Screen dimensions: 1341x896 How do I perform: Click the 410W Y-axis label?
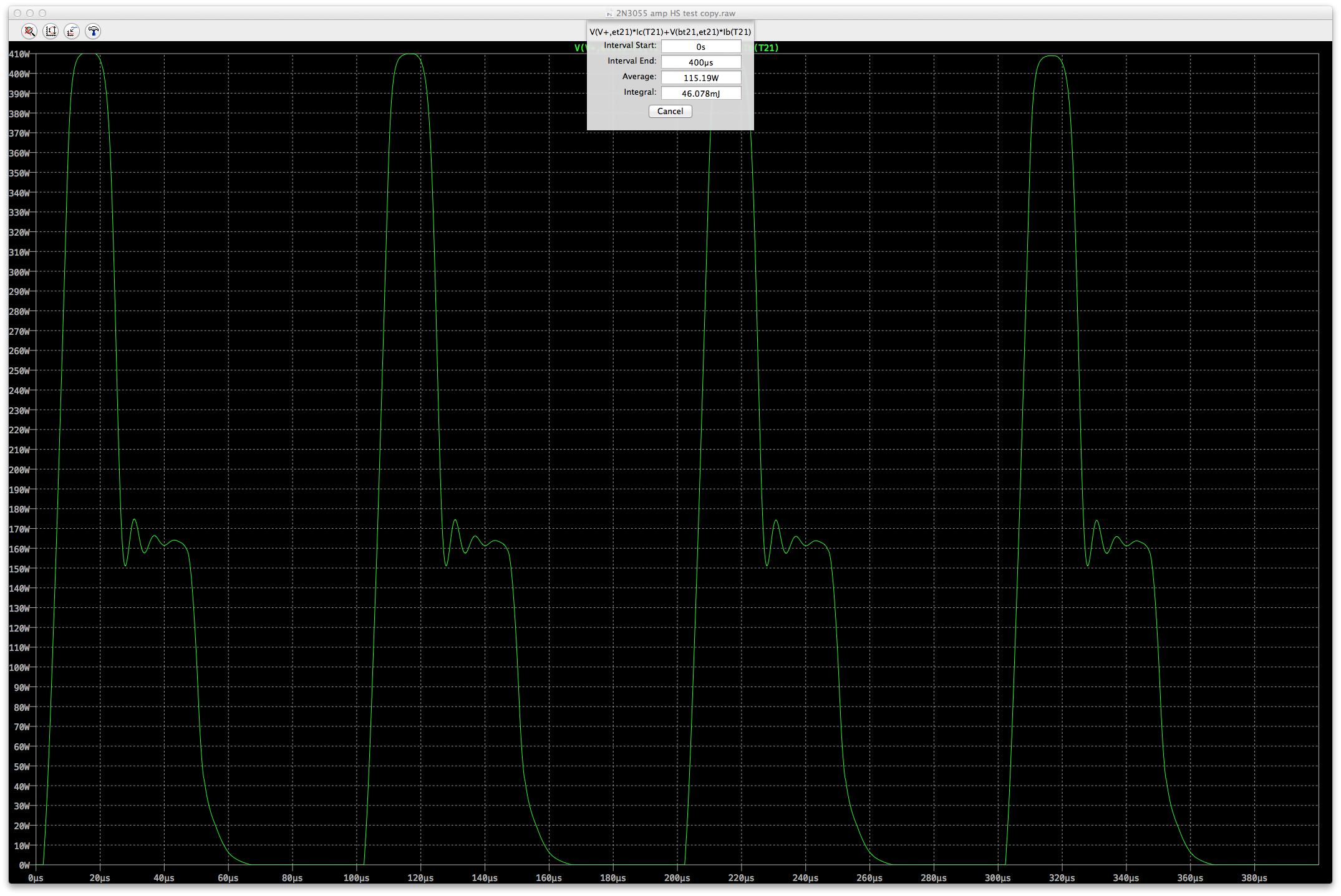tap(19, 54)
